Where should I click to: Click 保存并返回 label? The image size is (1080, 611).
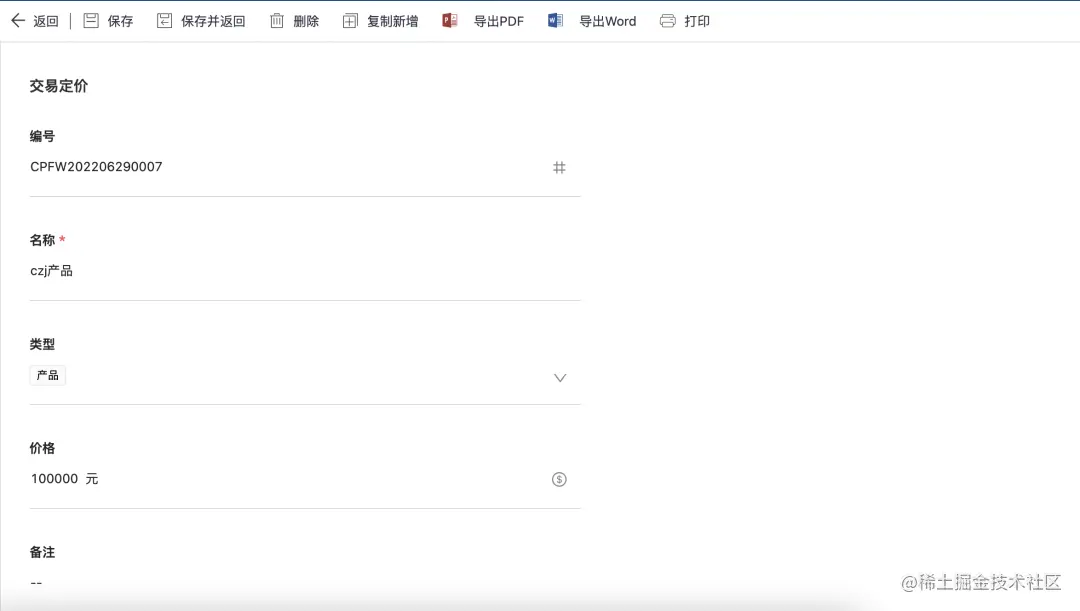(214, 21)
